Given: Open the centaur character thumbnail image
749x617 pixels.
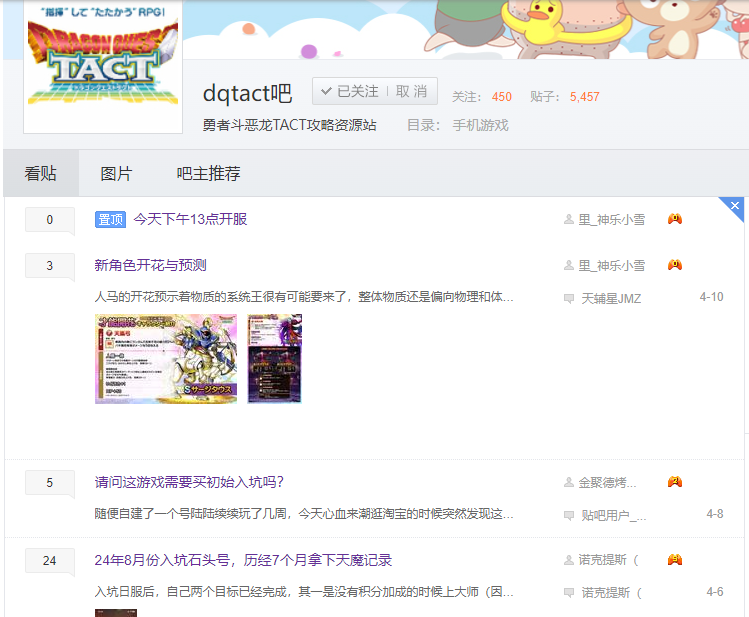Looking at the screenshot, I should [166, 359].
